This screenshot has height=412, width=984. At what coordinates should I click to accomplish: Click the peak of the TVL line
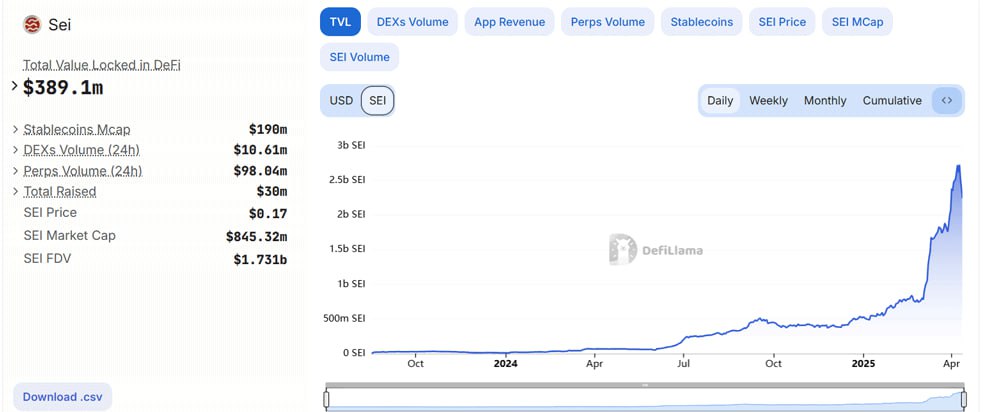[958, 166]
